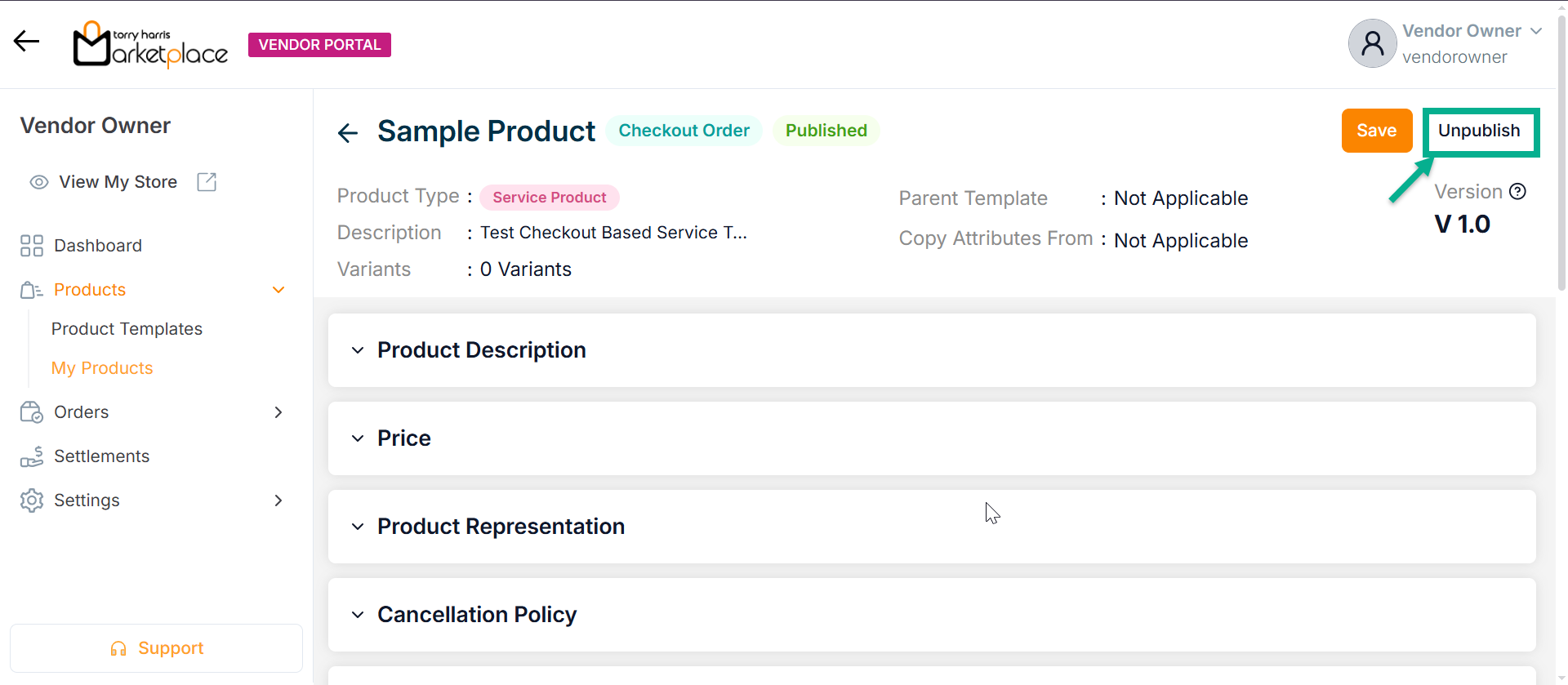Click the Torry Harris Marketplace logo

[x=151, y=44]
